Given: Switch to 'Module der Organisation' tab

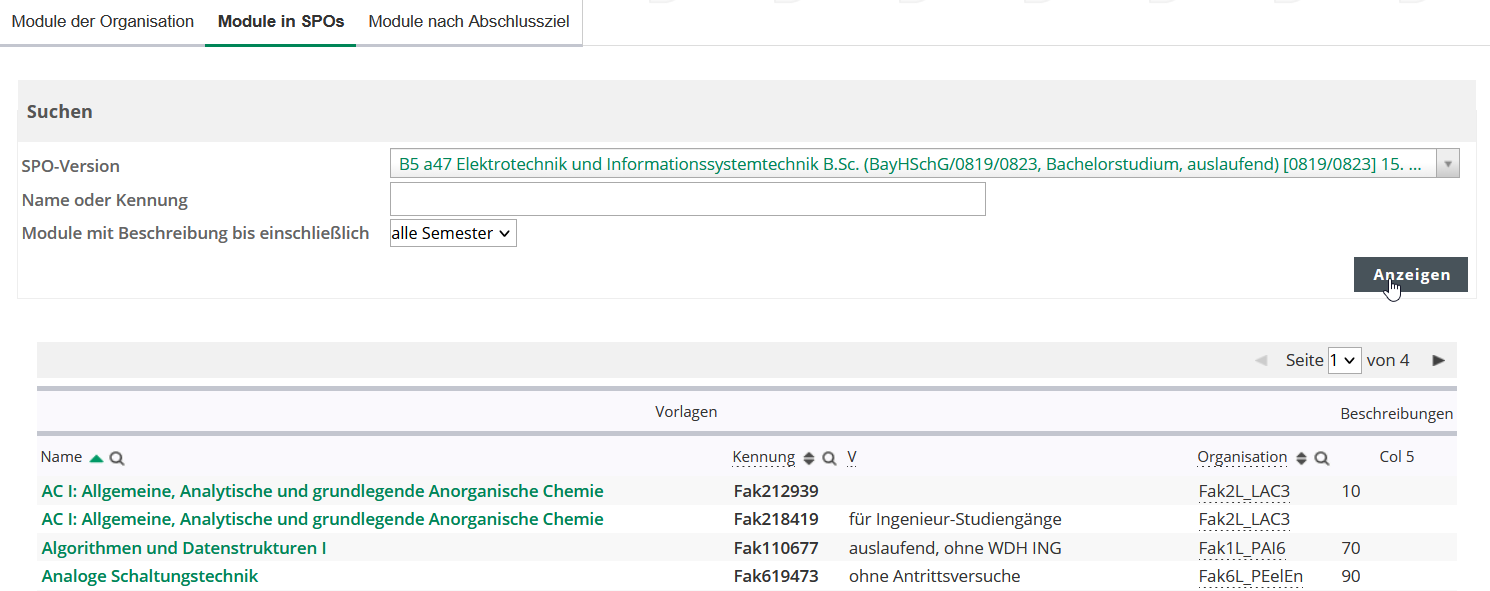Looking at the screenshot, I should (x=102, y=22).
